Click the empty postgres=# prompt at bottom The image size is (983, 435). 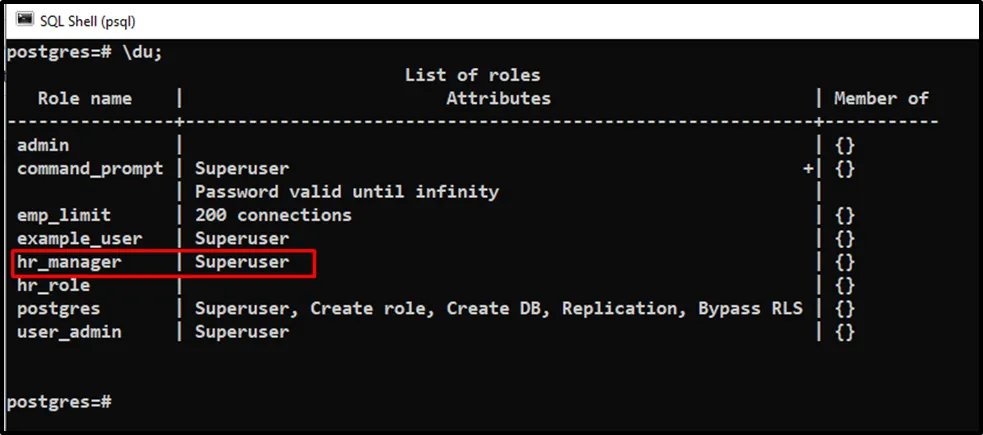pos(59,401)
